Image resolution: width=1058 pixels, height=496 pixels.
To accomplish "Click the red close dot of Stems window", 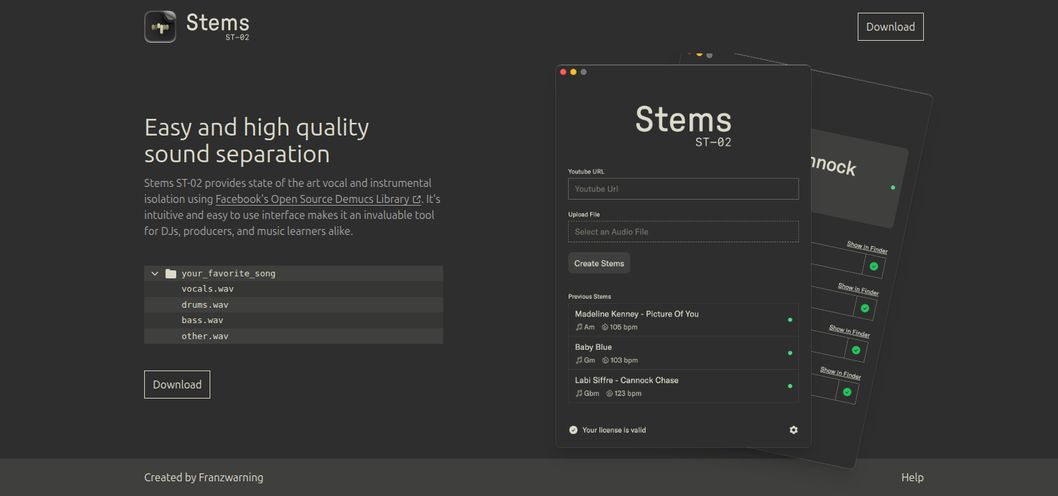I will 563,72.
